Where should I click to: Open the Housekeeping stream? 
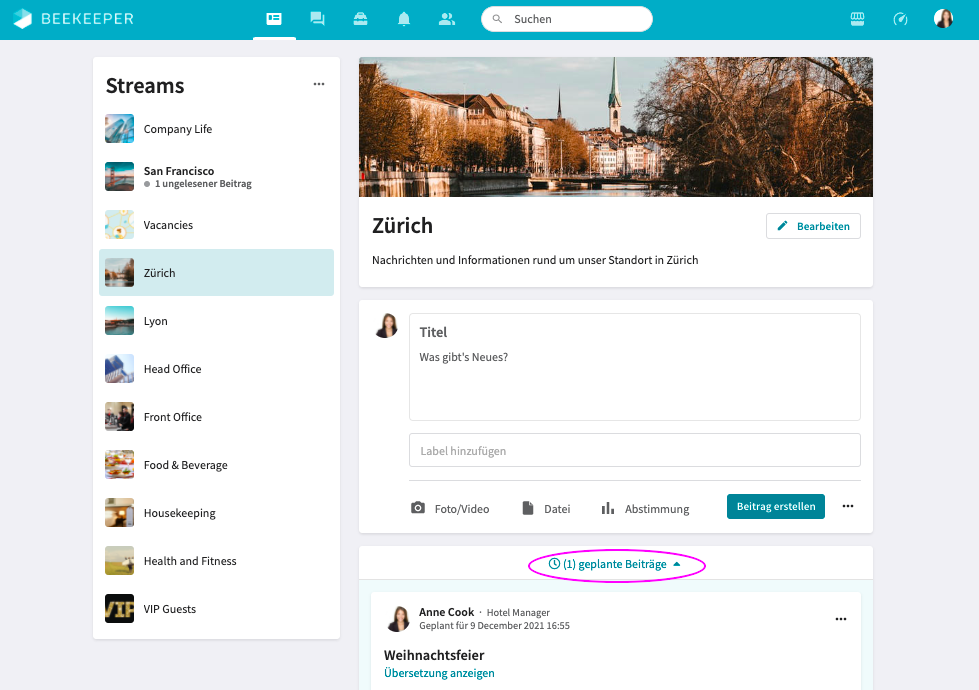tap(216, 513)
